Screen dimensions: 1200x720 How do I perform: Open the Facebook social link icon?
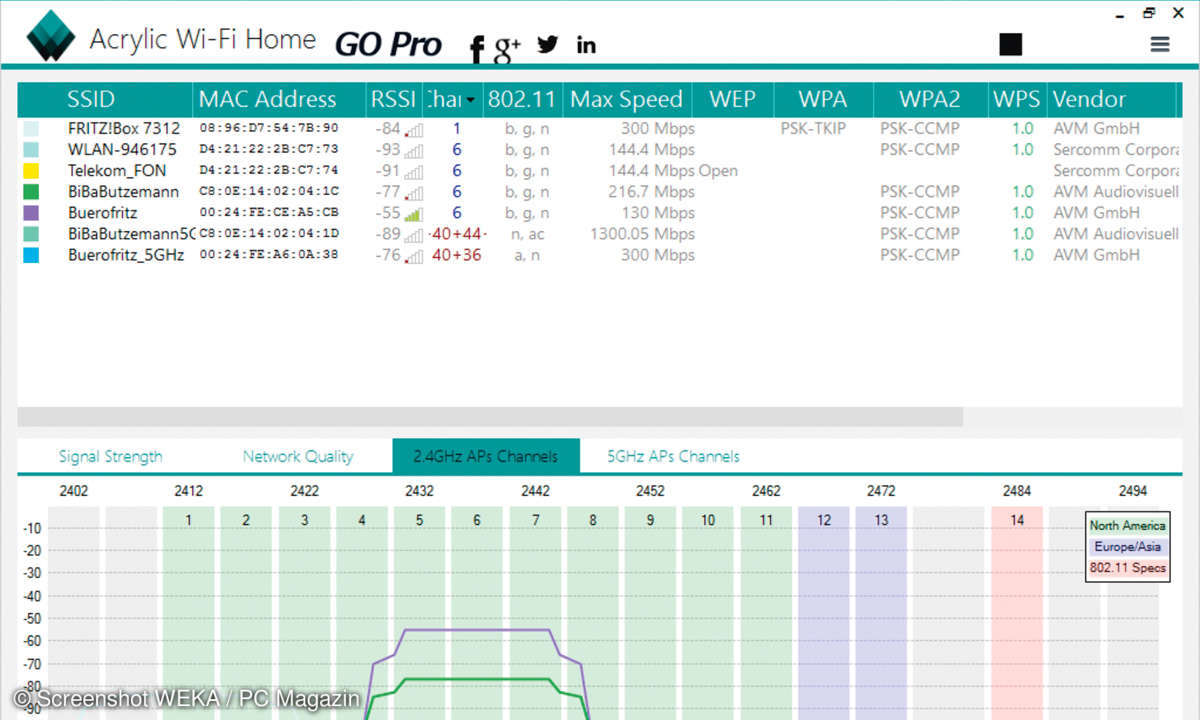(477, 47)
